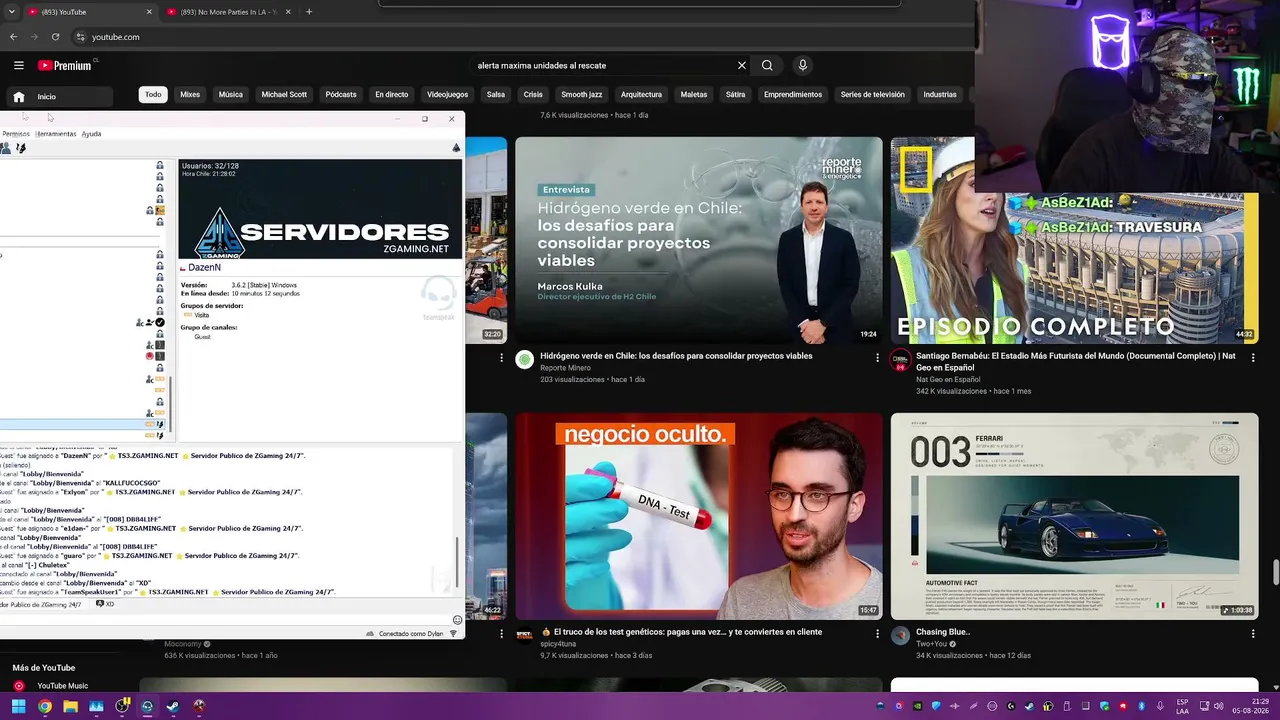The width and height of the screenshot is (1280, 720).
Task: Select the Música filter chip
Action: click(231, 95)
